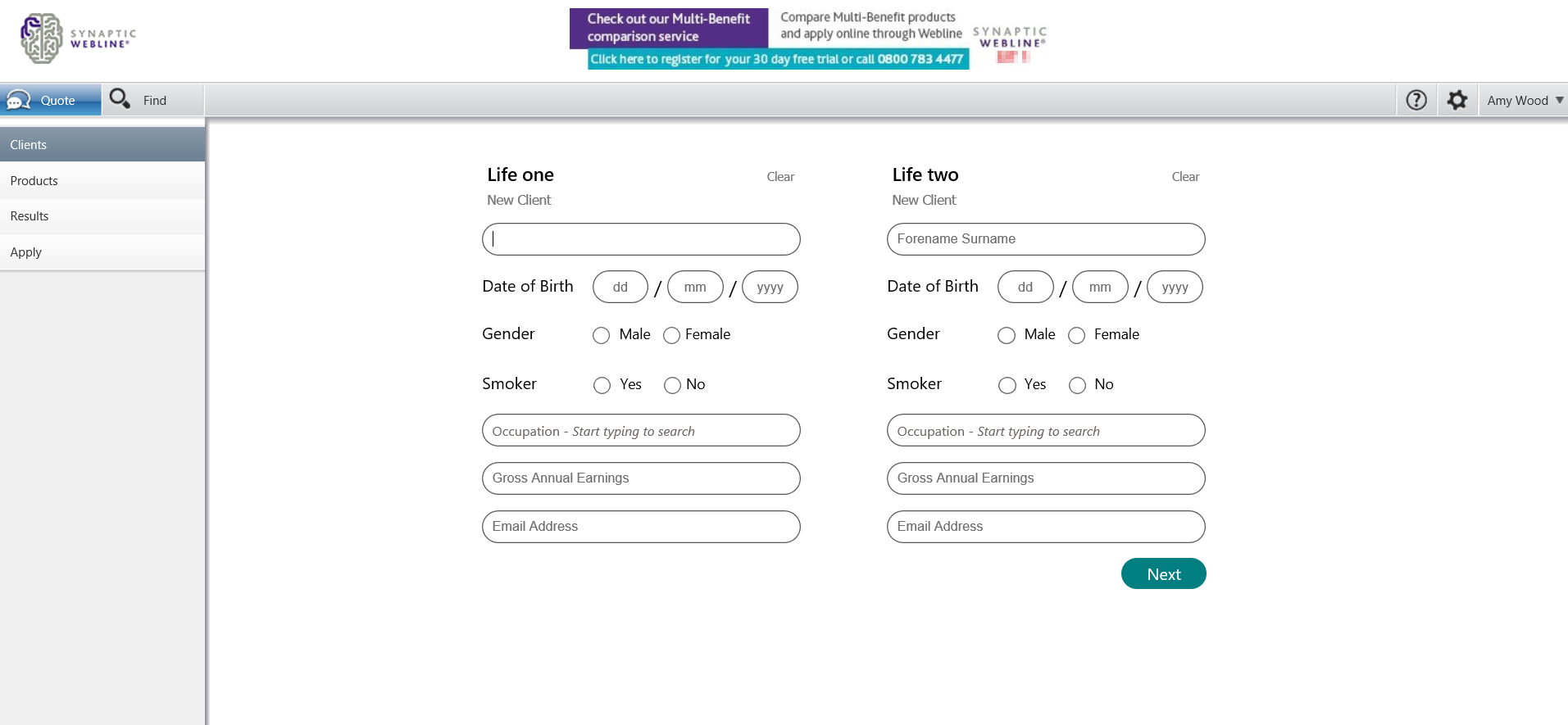Click Life one Gross Annual Earnings field
This screenshot has width=1568, height=725.
pyautogui.click(x=641, y=478)
